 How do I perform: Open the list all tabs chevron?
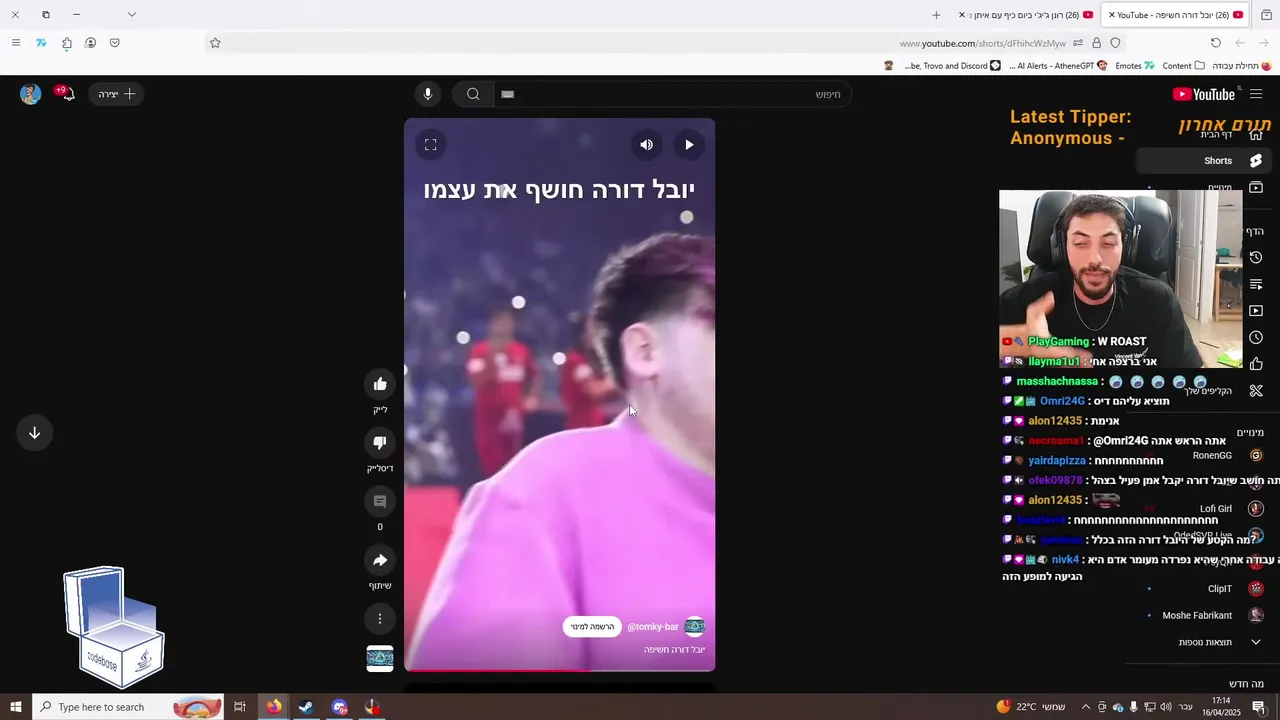point(132,15)
